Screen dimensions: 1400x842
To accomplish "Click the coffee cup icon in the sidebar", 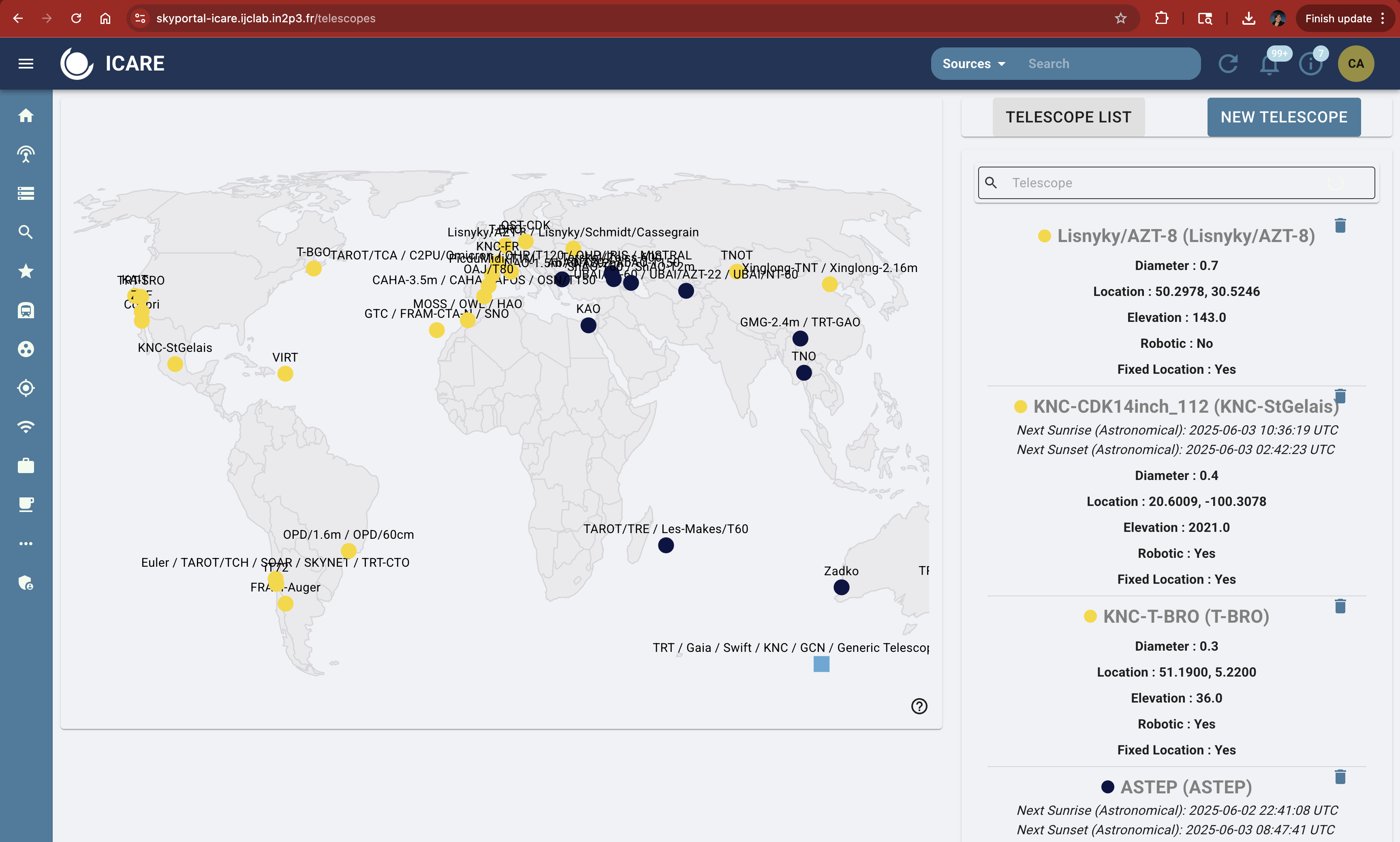I will [x=26, y=504].
